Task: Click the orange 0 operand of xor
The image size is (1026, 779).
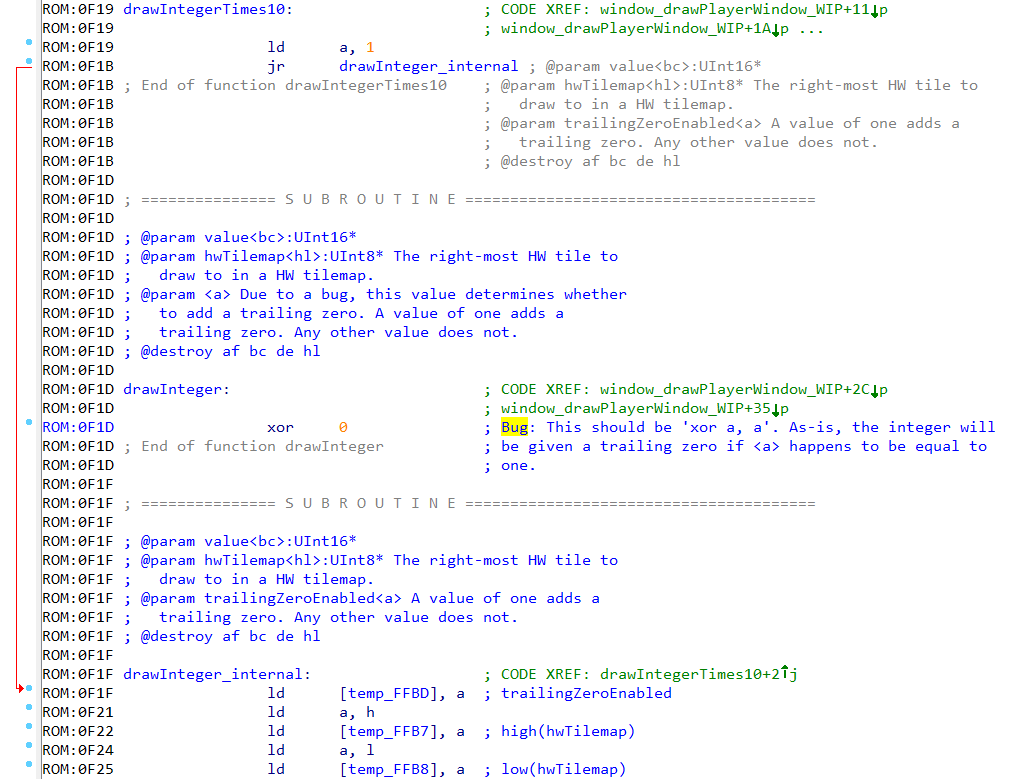Action: click(343, 427)
